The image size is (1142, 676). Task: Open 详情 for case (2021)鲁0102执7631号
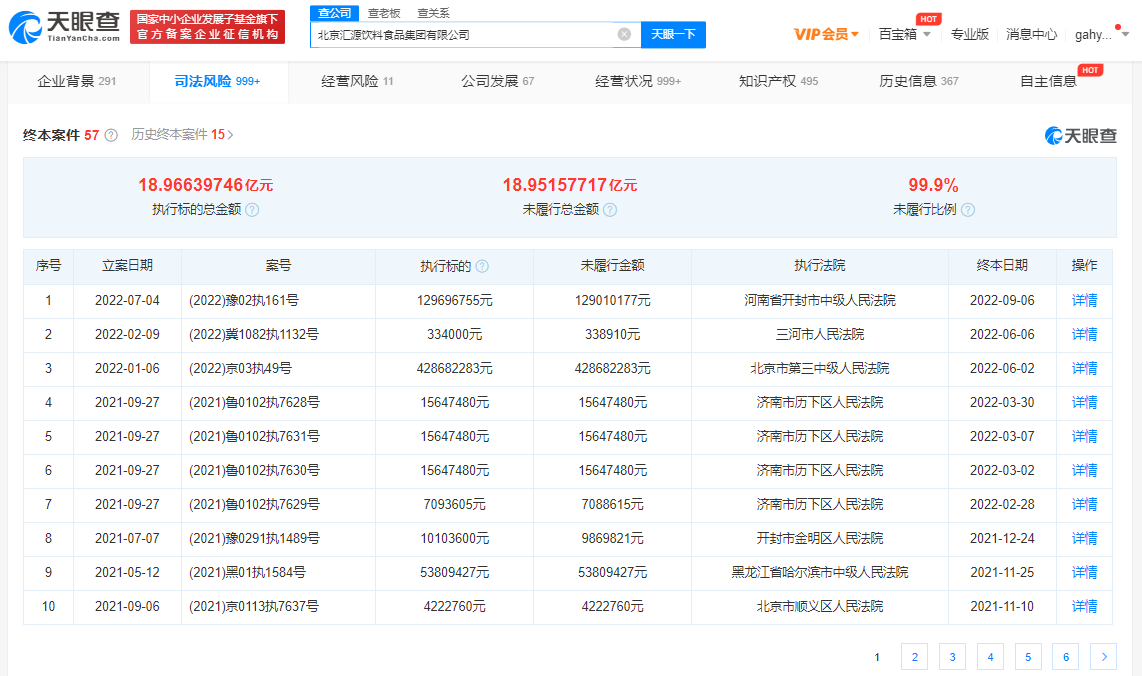[1084, 436]
